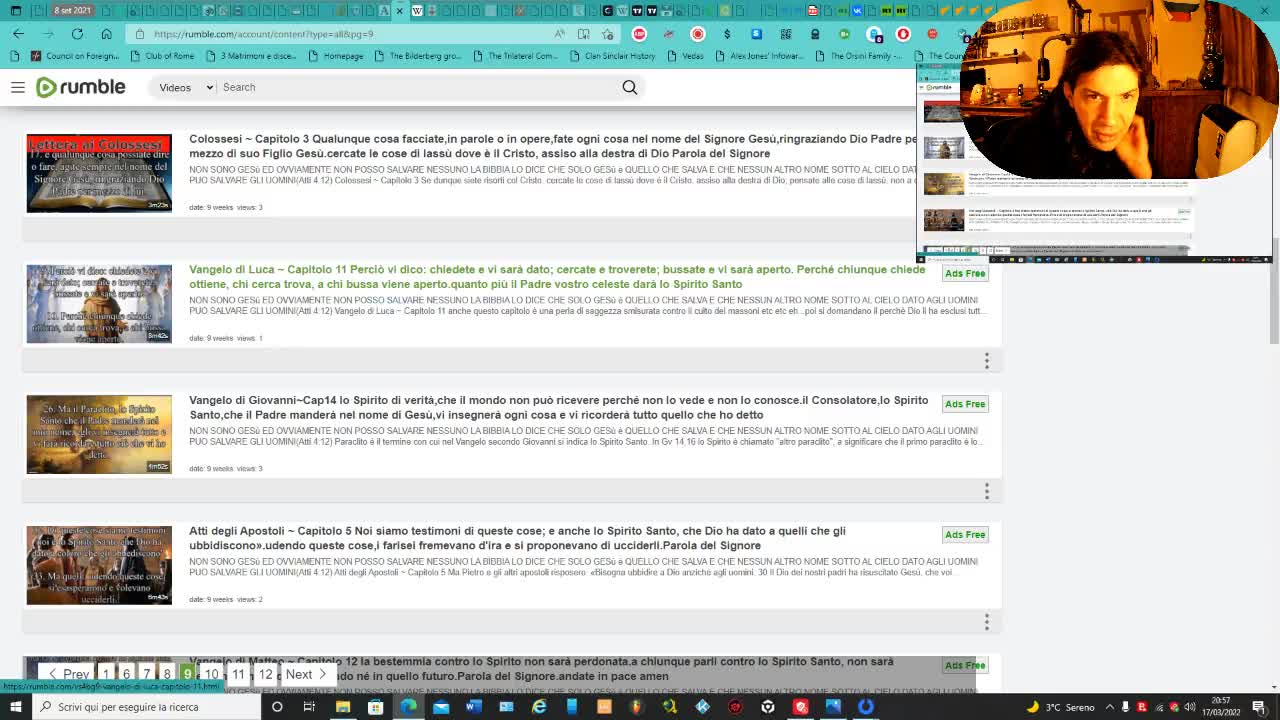Open the browser home page

[106, 34]
